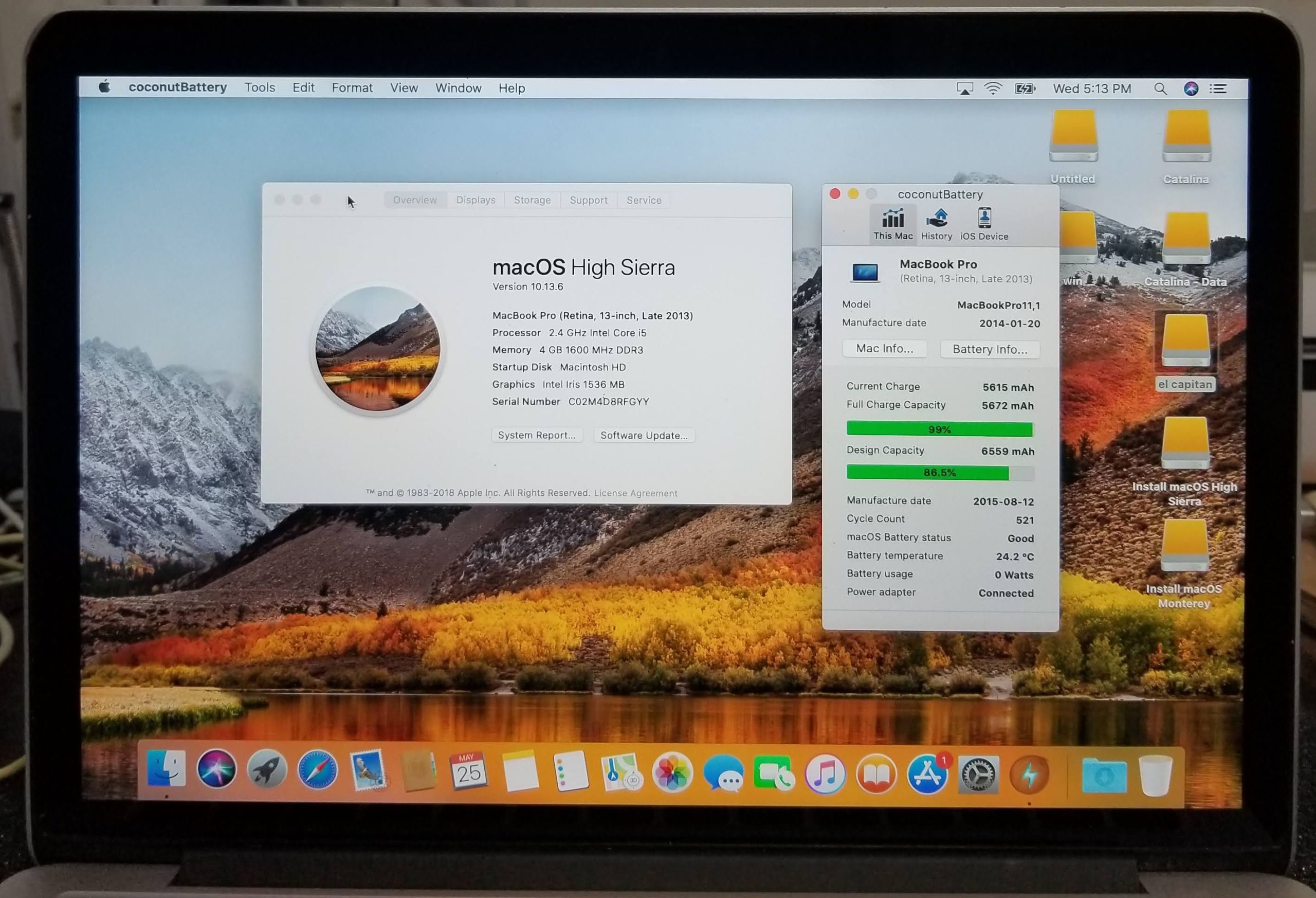Image resolution: width=1316 pixels, height=898 pixels.
Task: Open the Tools menu
Action: (260, 88)
